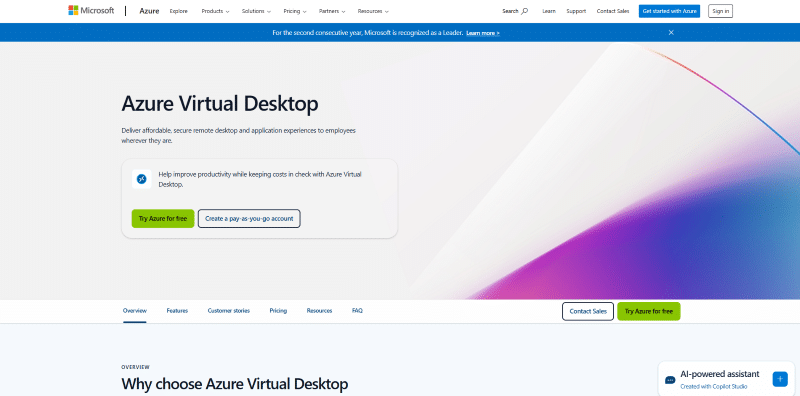
Task: Select the Overview tab
Action: click(x=135, y=311)
